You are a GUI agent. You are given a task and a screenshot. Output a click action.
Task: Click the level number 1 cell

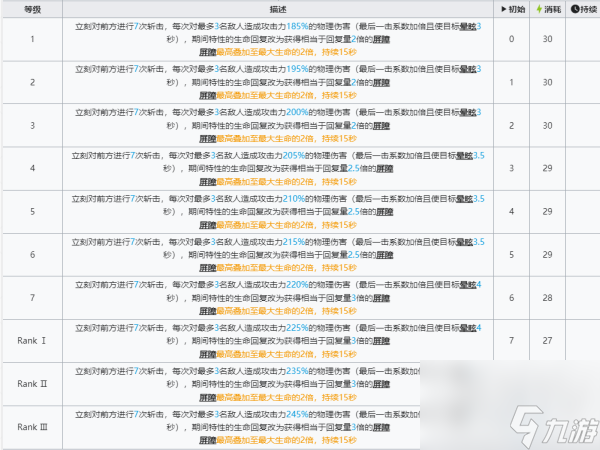(x=33, y=39)
